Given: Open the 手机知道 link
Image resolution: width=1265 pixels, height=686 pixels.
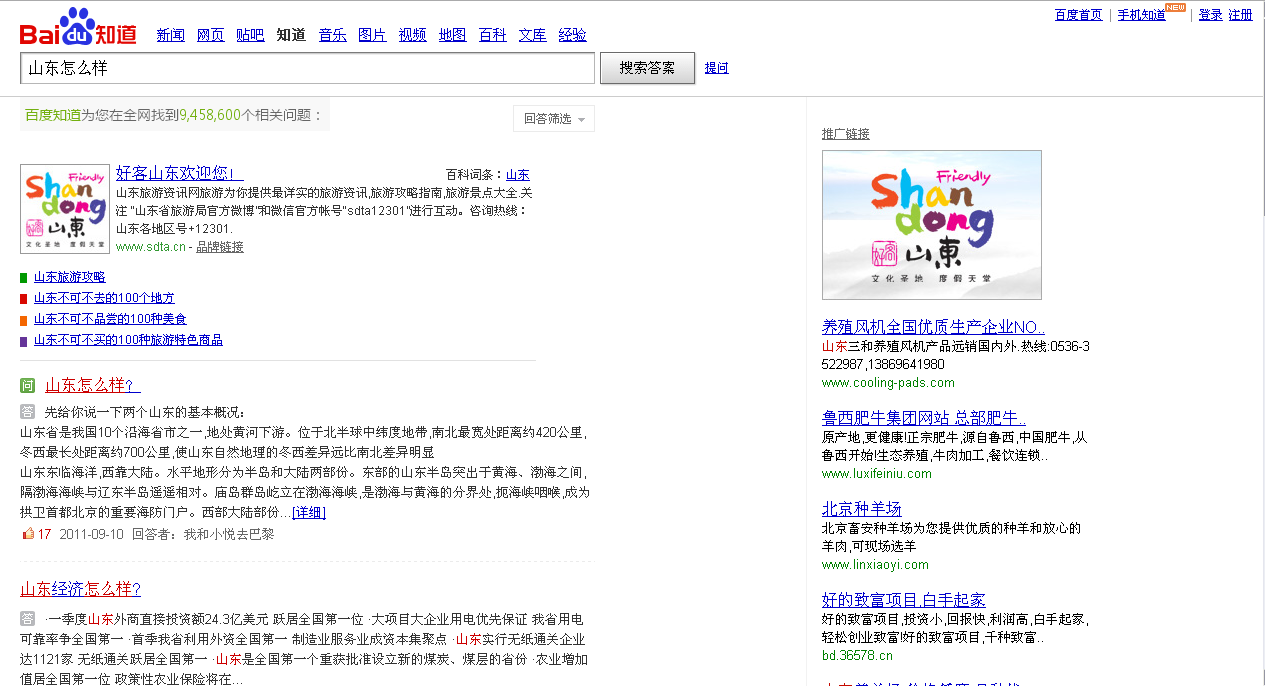Looking at the screenshot, I should 1141,15.
